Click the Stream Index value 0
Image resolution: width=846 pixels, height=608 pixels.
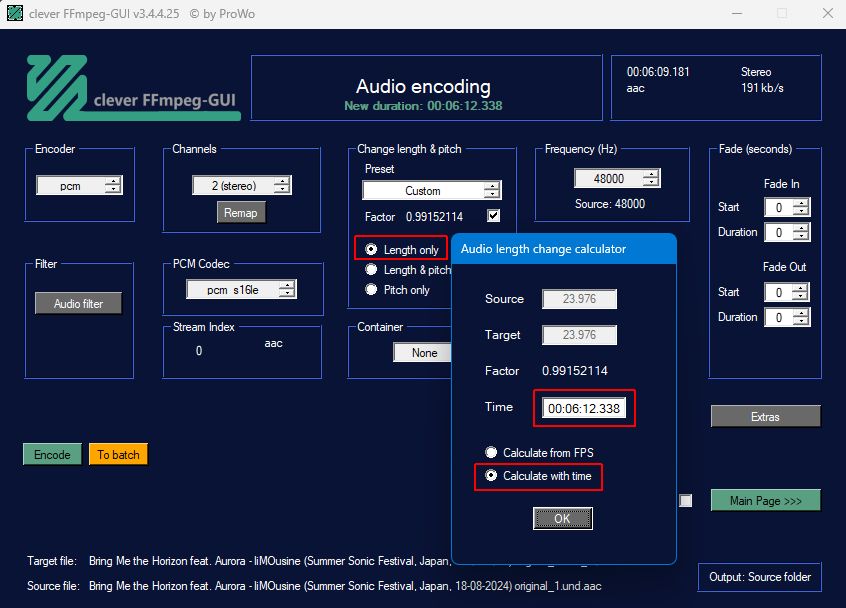coord(199,351)
